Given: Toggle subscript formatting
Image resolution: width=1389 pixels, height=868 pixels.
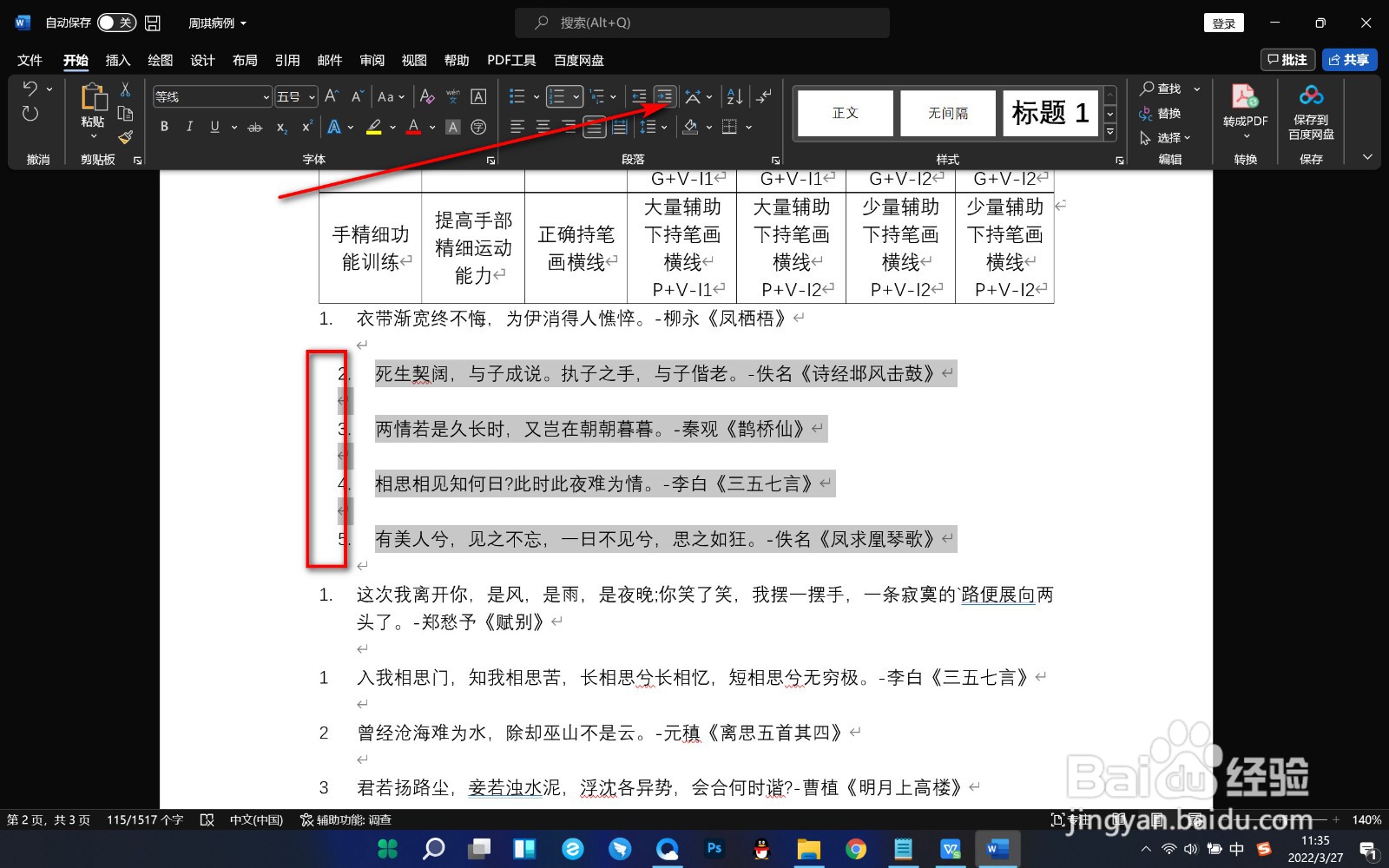Looking at the screenshot, I should pos(281,127).
